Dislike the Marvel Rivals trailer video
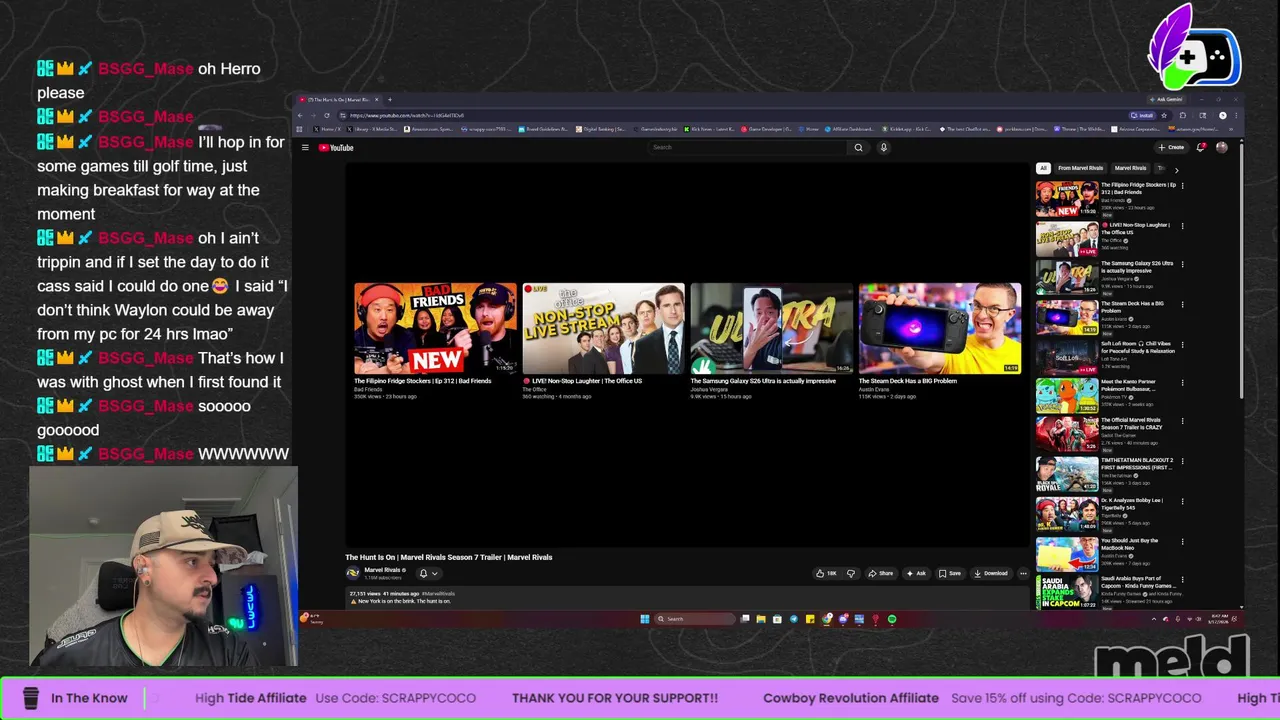Screen dimensions: 1280x720 [x=851, y=573]
